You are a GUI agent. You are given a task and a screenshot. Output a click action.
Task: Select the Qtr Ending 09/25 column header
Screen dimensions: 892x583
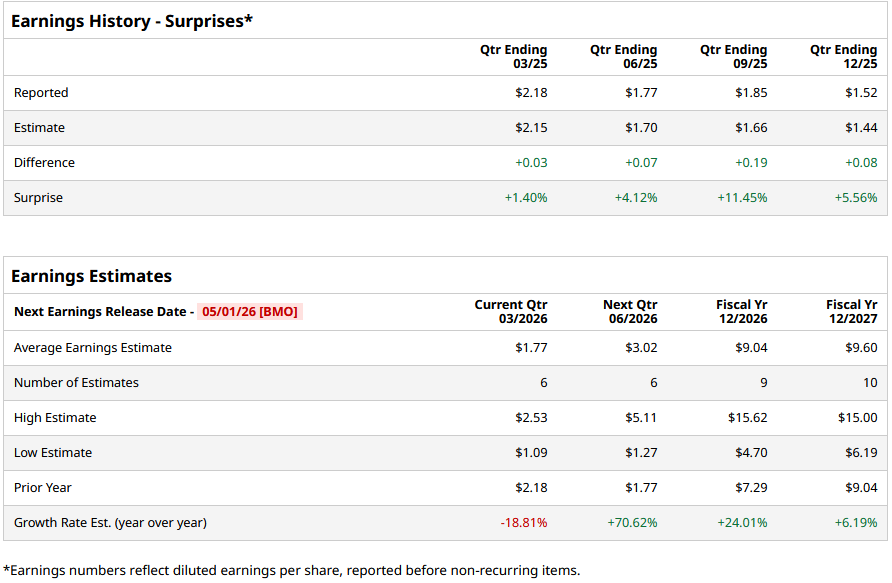(733, 57)
